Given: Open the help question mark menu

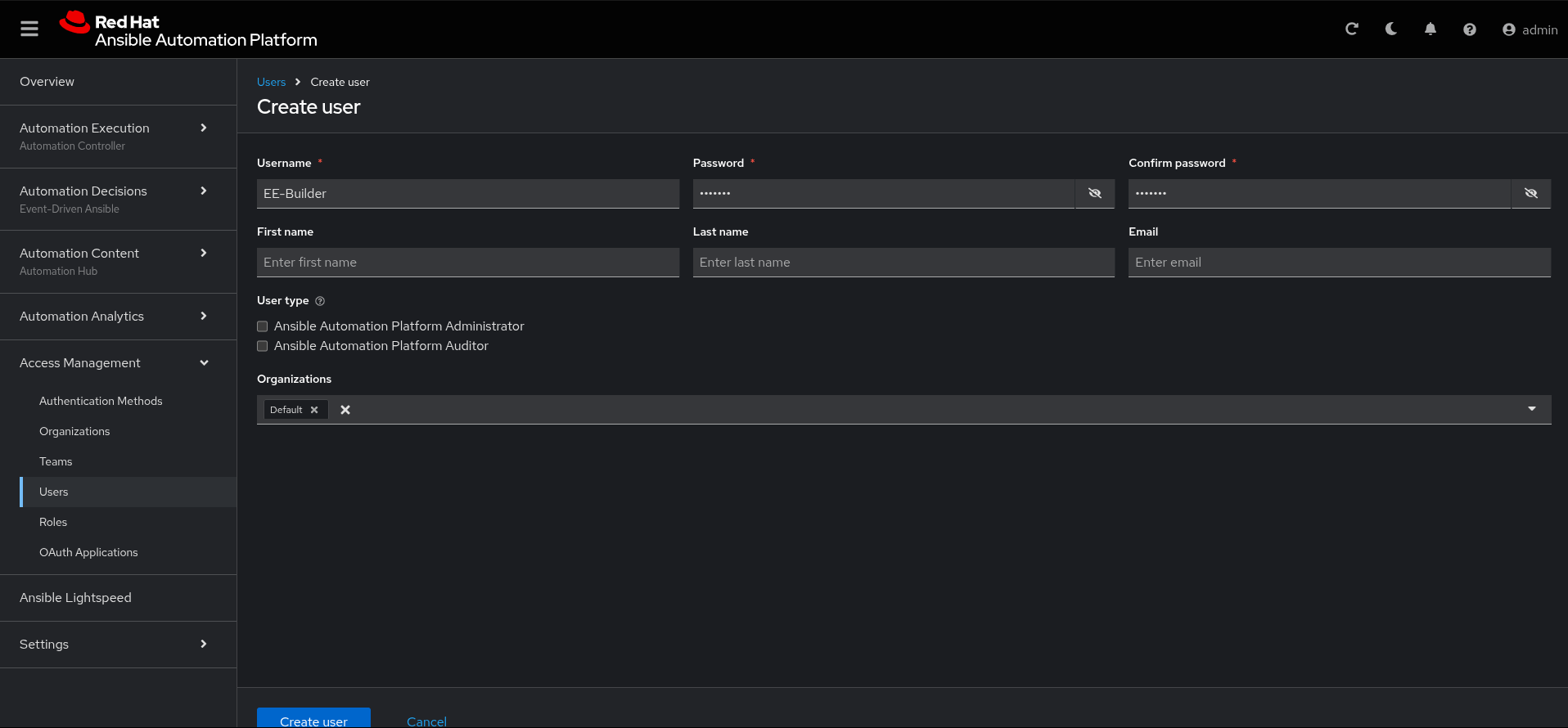Looking at the screenshot, I should [x=1469, y=29].
